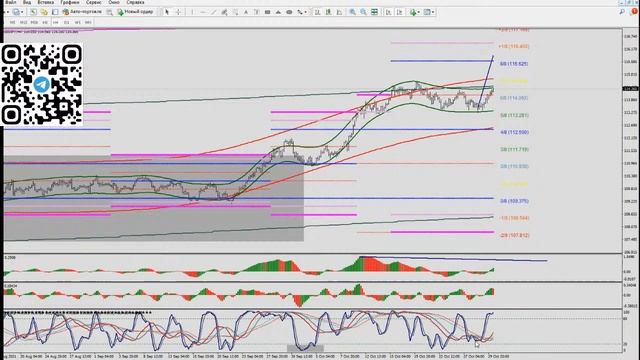Select the 0/8 (109.375) level label
This screenshot has width=640, height=360.
514,201
